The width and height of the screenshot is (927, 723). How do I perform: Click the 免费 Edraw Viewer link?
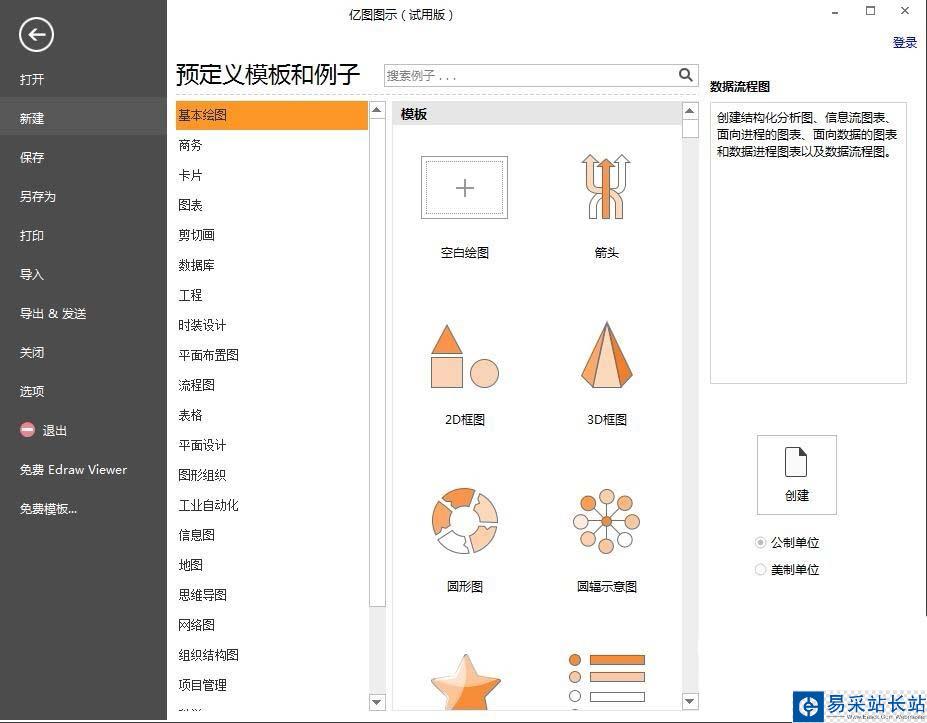point(73,469)
